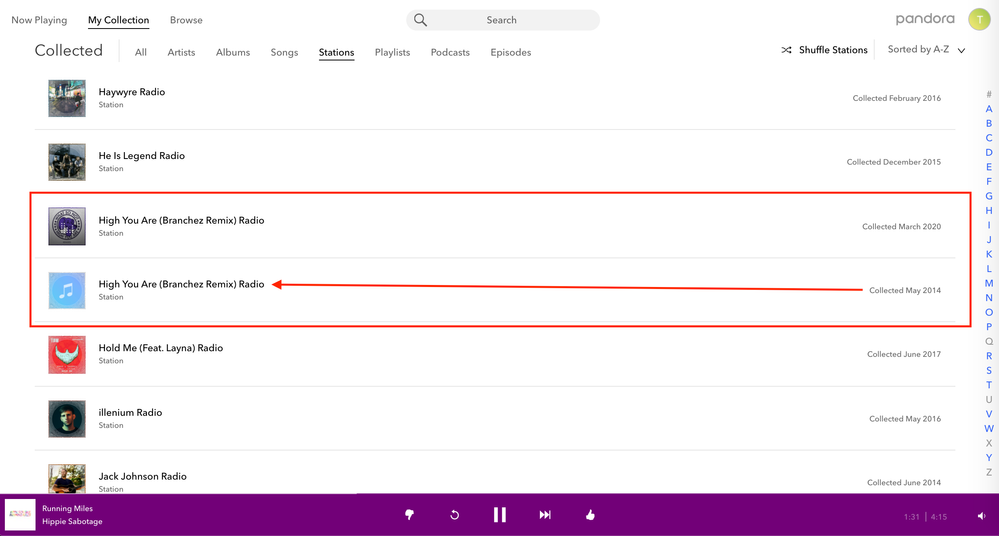This screenshot has height=536, width=999.
Task: Skip to the next track
Action: 545,515
